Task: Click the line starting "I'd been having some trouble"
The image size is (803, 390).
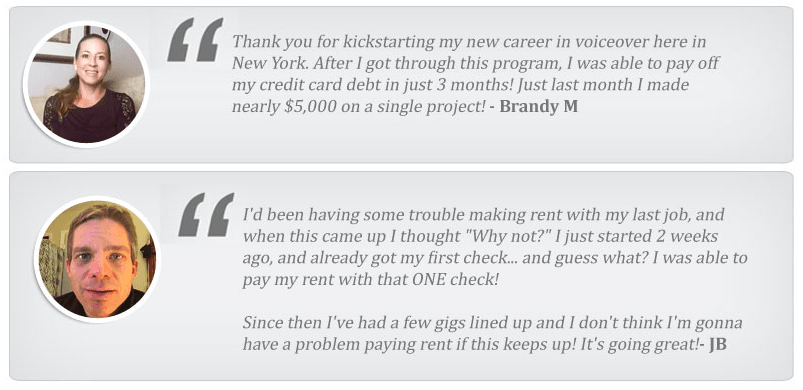Action: (483, 215)
